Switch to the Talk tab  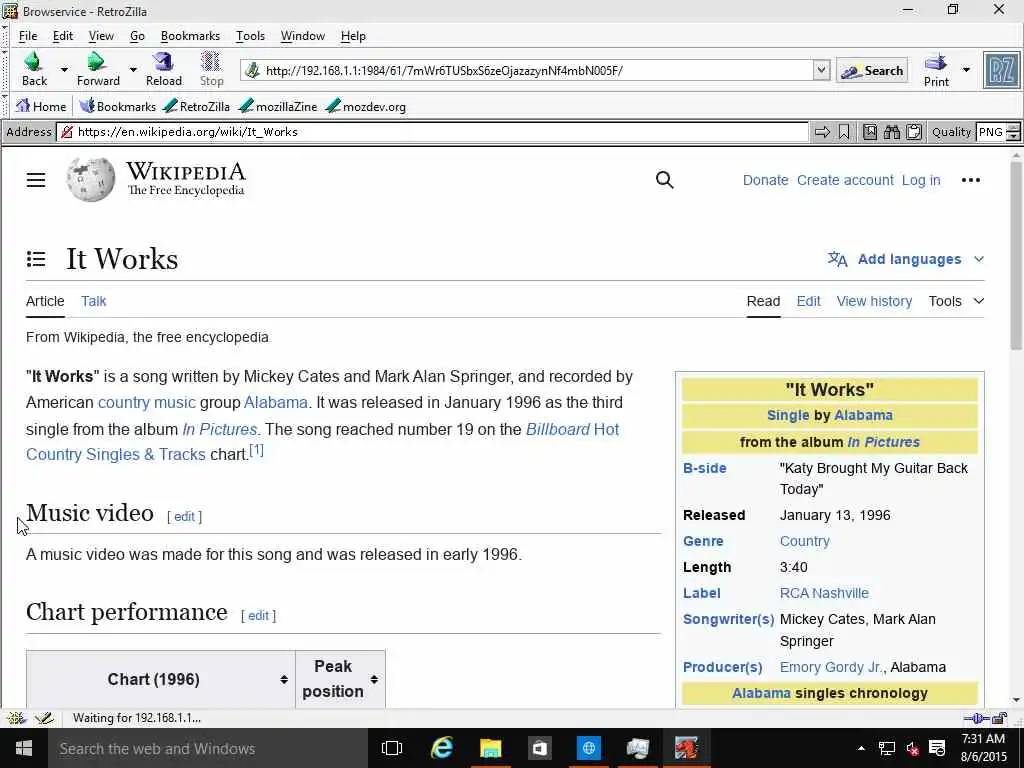click(x=93, y=301)
